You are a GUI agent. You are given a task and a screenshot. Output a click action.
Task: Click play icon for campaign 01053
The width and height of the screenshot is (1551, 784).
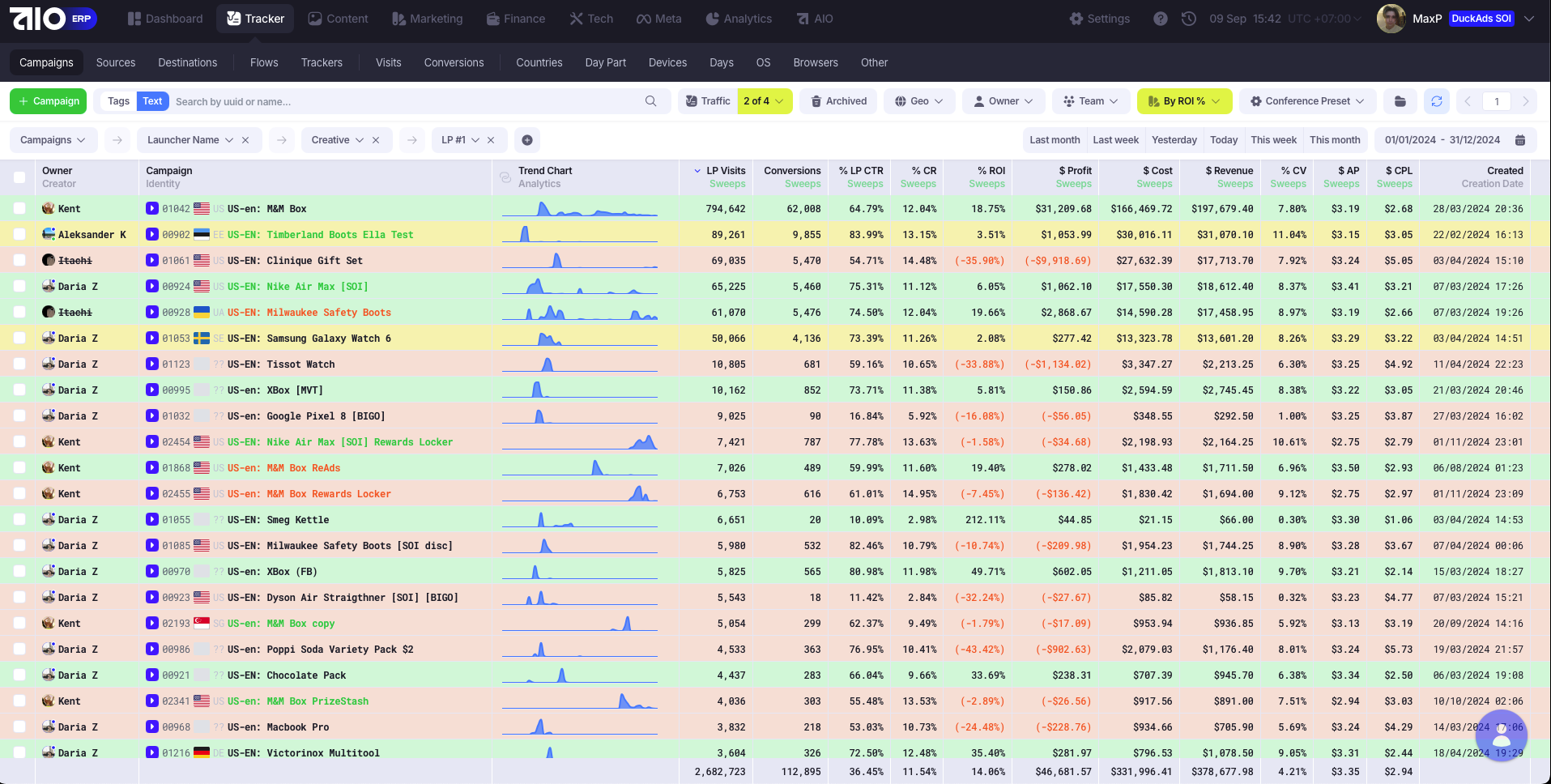tap(152, 338)
